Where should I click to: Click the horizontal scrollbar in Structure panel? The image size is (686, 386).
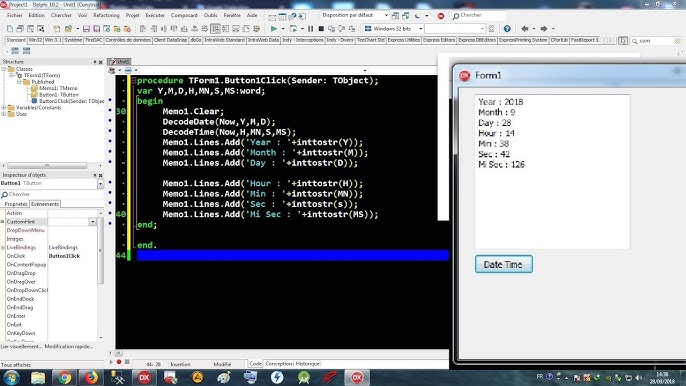point(47,166)
